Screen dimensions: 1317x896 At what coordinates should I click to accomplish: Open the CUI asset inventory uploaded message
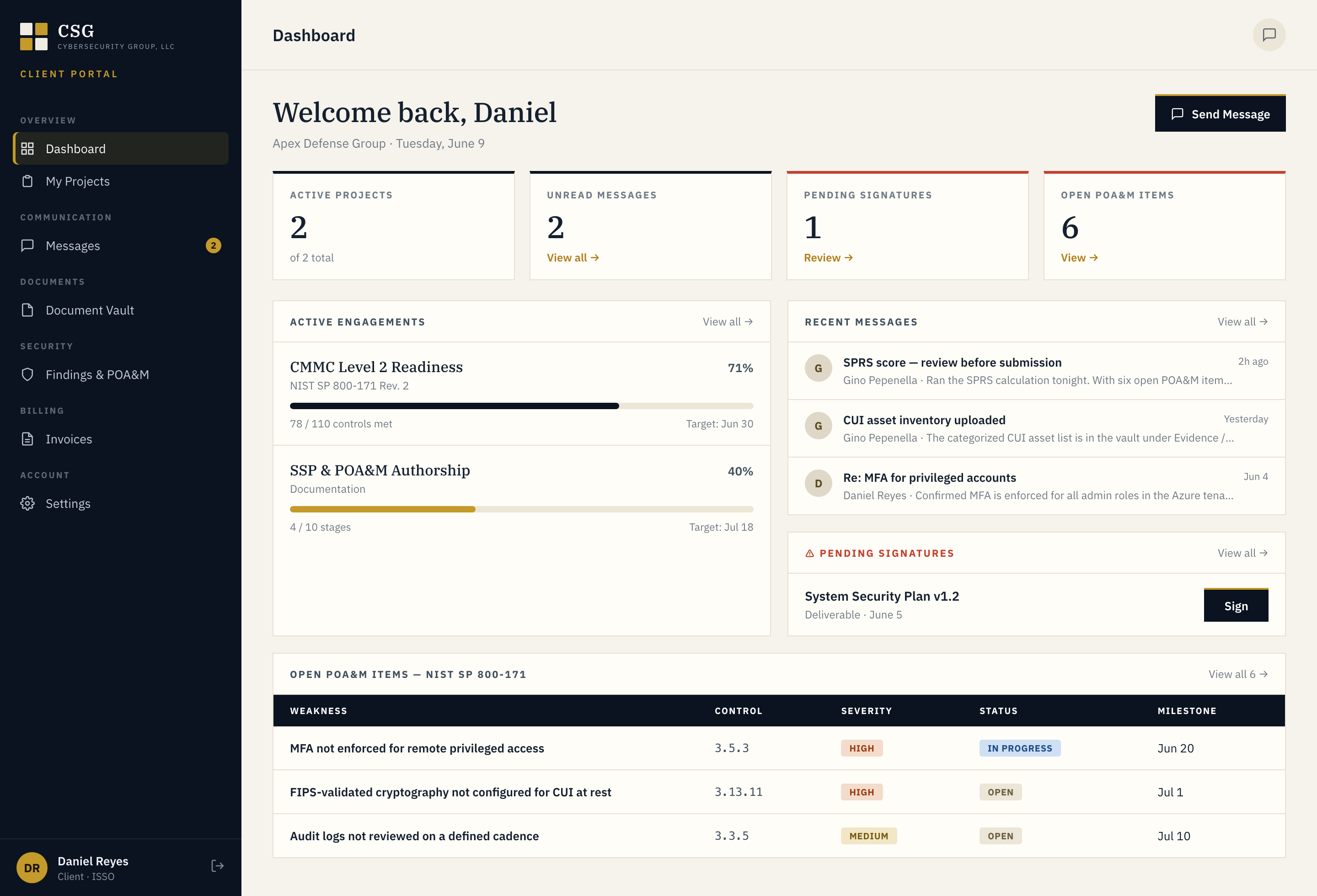coord(1037,429)
